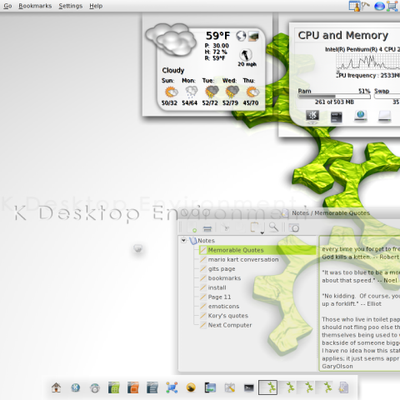Viewport: 400px width, 400px height.
Task: Open the Bookmarks menu
Action: click(x=35, y=6)
